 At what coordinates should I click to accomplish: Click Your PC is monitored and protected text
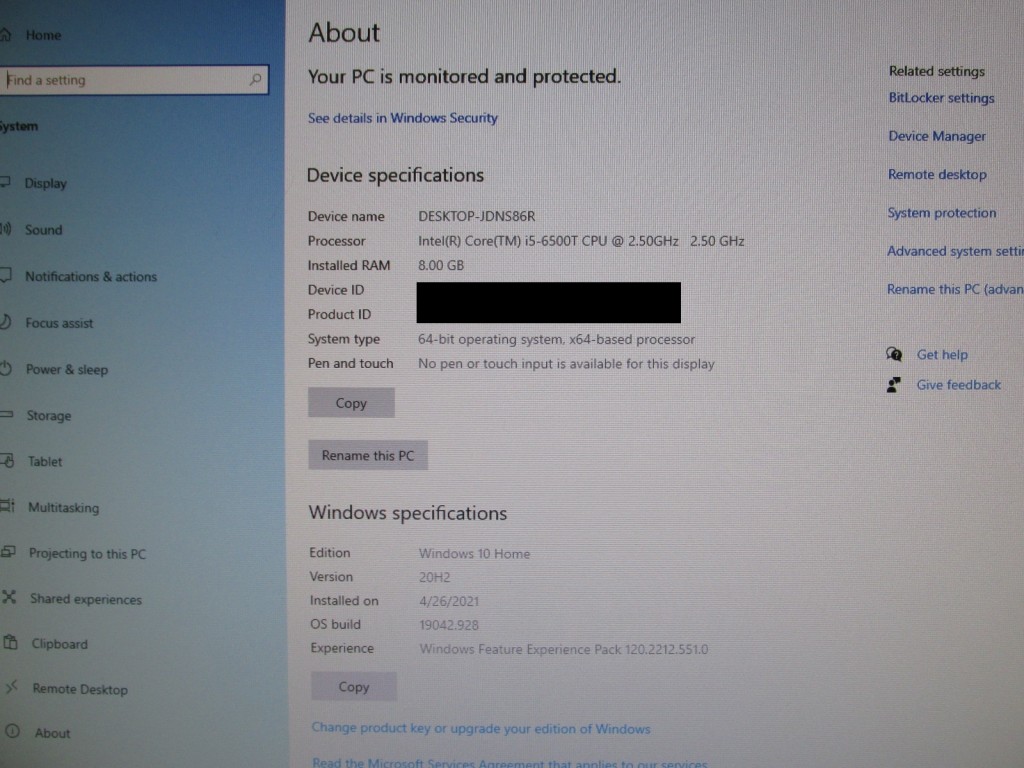click(464, 76)
